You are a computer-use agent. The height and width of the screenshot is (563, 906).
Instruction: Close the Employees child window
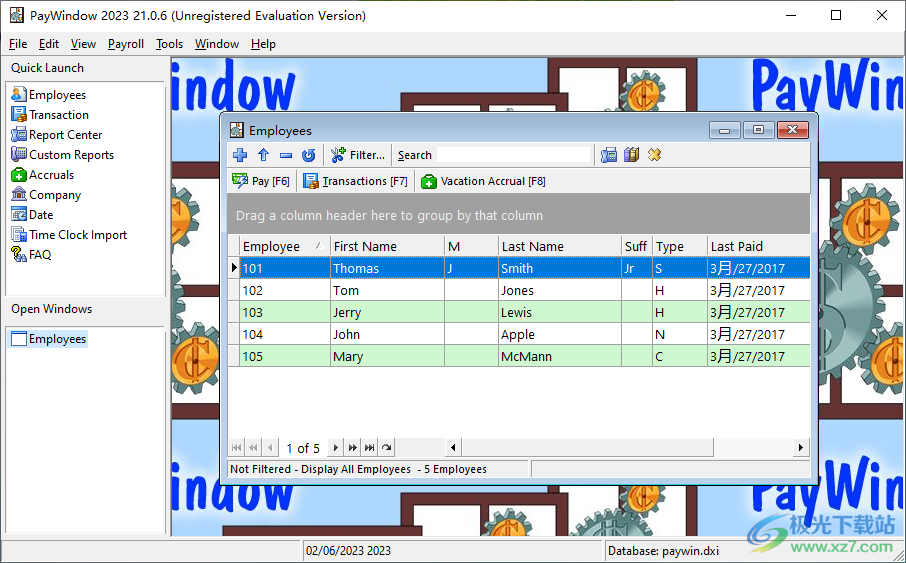[x=792, y=130]
